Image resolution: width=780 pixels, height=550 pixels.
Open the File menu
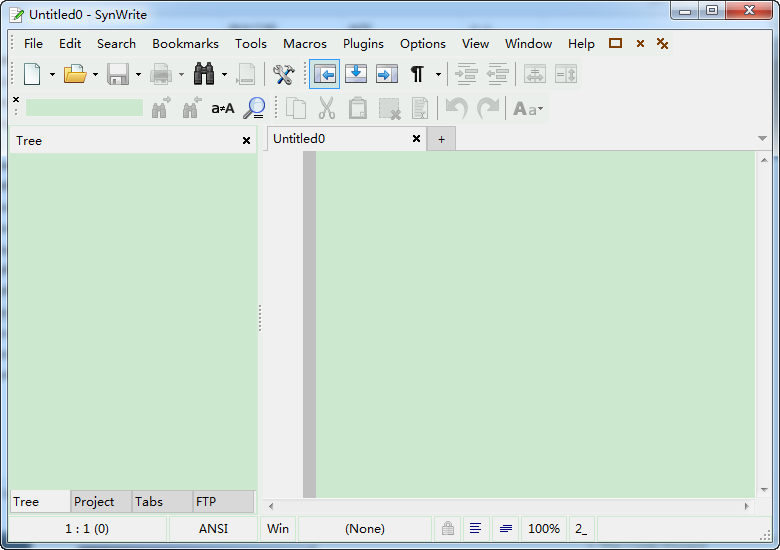tap(33, 44)
